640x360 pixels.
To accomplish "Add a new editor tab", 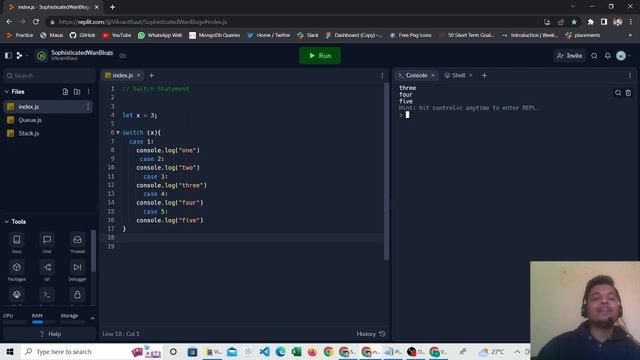I will (x=151, y=76).
